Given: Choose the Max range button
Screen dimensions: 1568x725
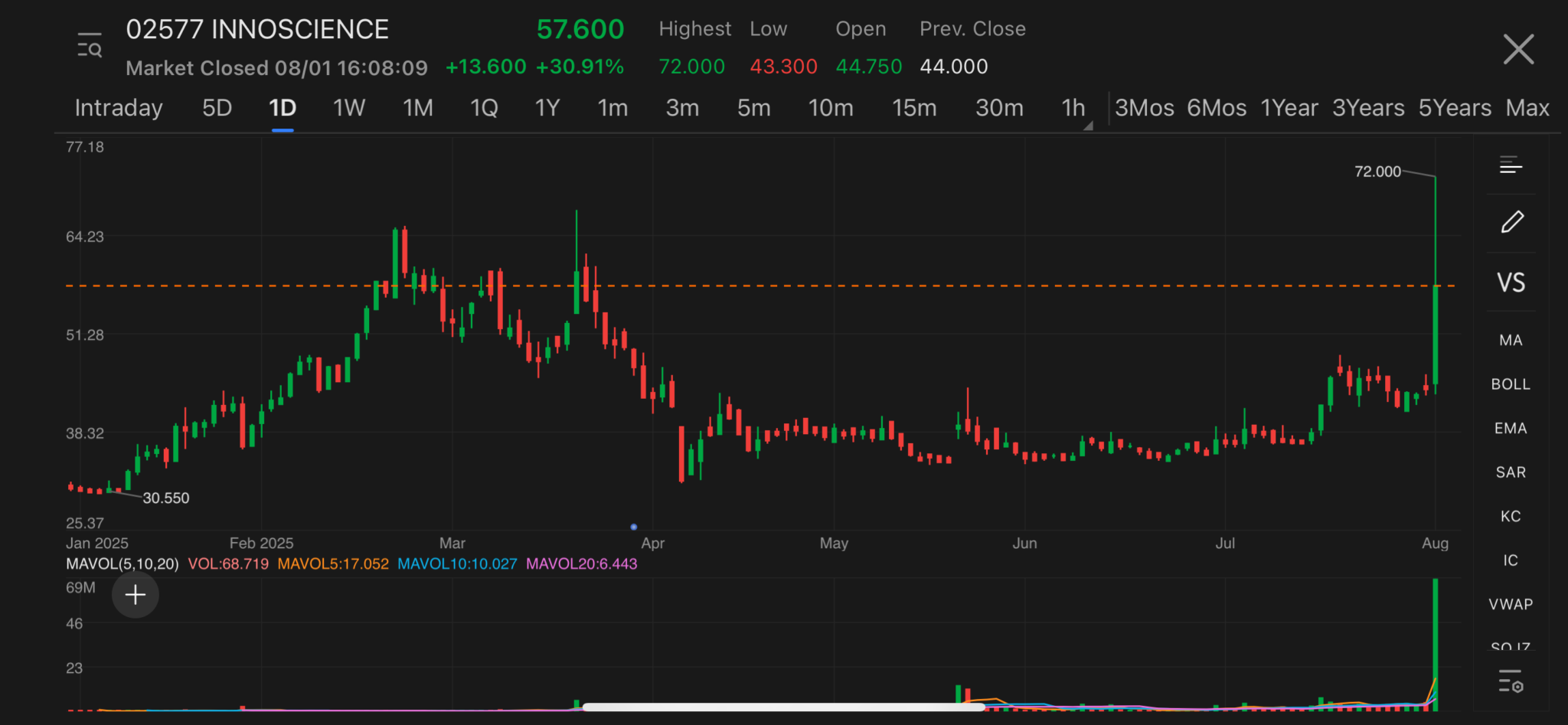Looking at the screenshot, I should click(1527, 108).
